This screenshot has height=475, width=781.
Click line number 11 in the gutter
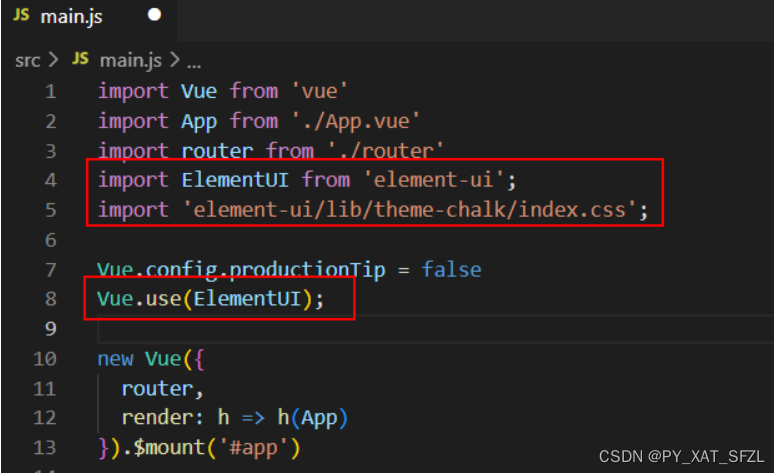coord(45,389)
